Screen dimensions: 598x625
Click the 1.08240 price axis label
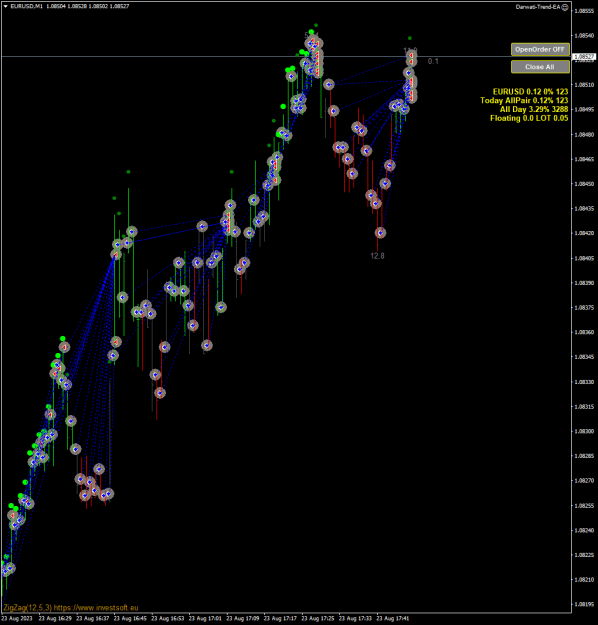pyautogui.click(x=584, y=531)
